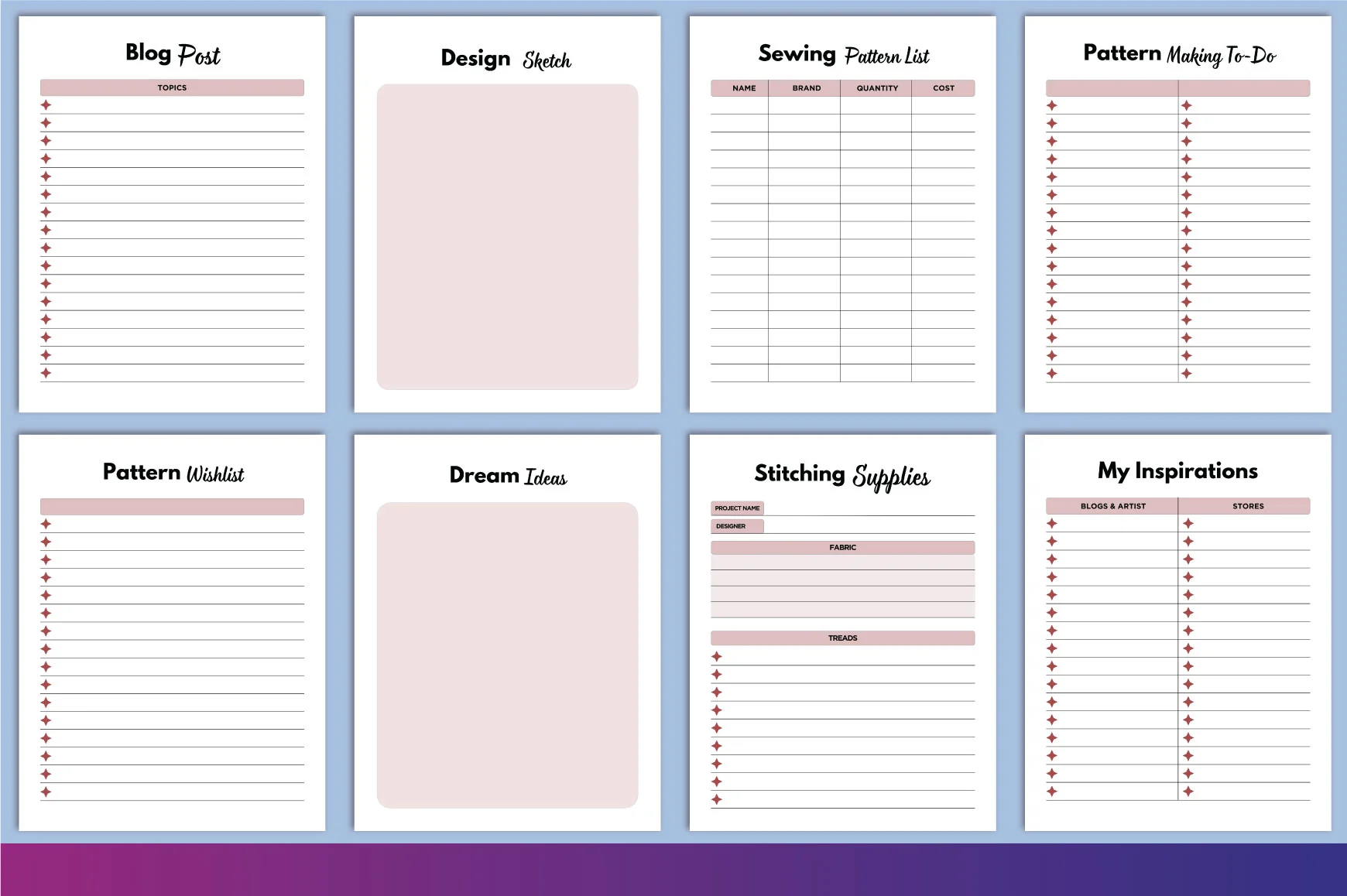Click the STORES column header
Image resolution: width=1347 pixels, height=896 pixels.
pos(1245,506)
